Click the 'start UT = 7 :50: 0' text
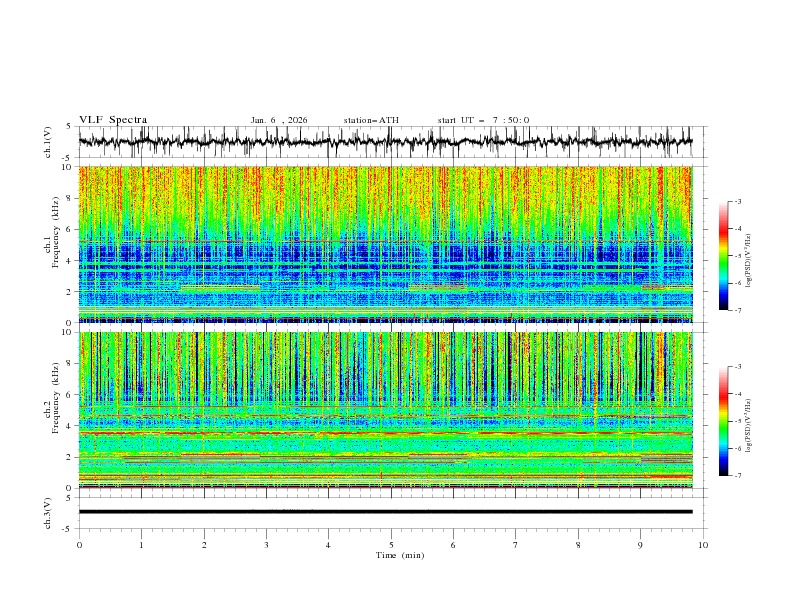Screen dimensions: 792x612 (483, 120)
